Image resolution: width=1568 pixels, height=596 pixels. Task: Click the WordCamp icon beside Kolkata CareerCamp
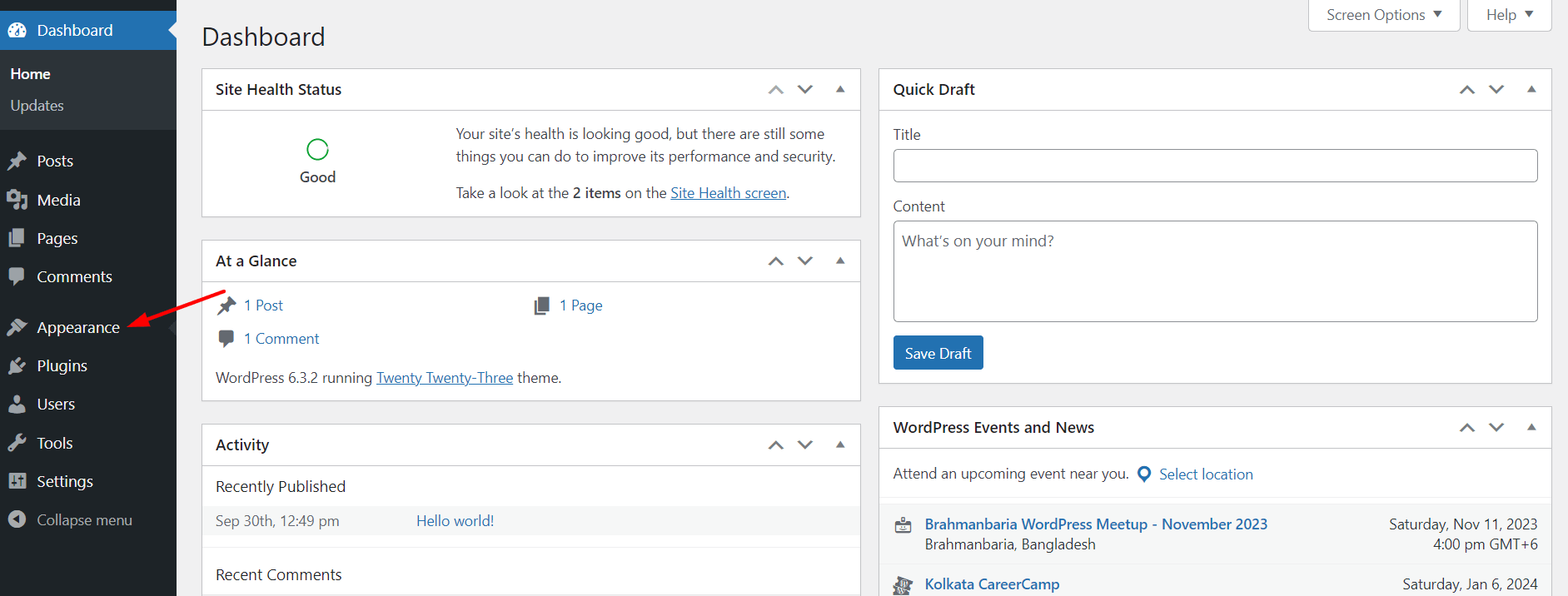pos(903,585)
